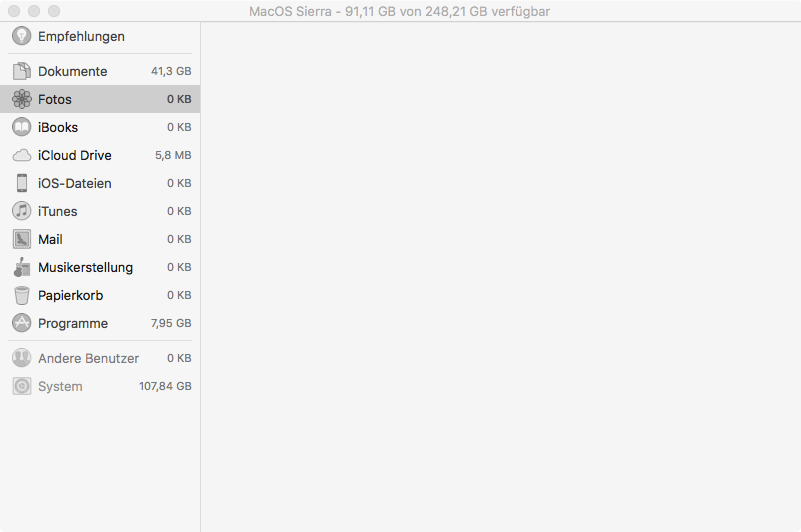The image size is (801, 532).
Task: Open the Empfehlungen lightbulb icon
Action: (x=21, y=36)
